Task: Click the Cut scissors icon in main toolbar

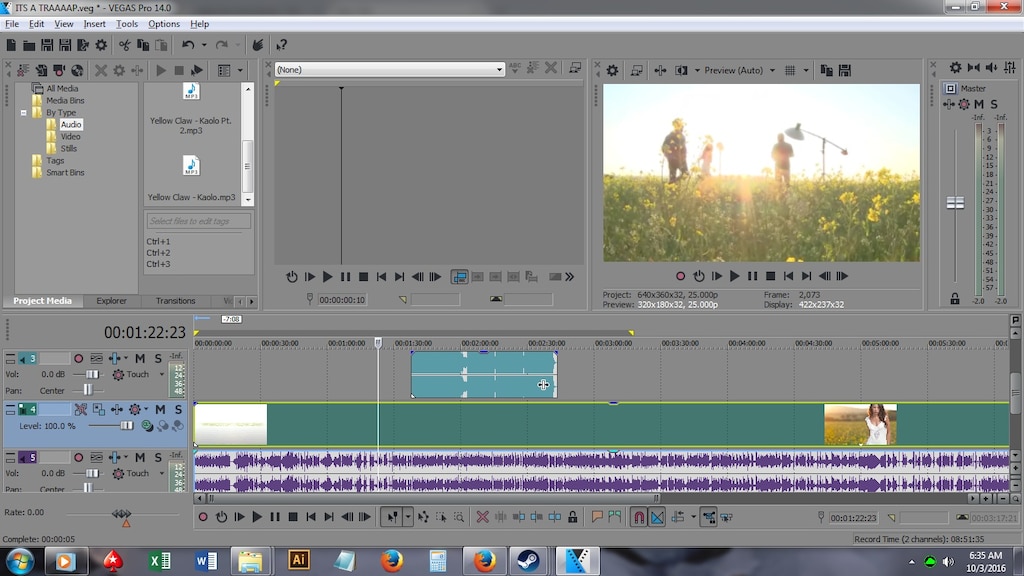Action: point(125,45)
